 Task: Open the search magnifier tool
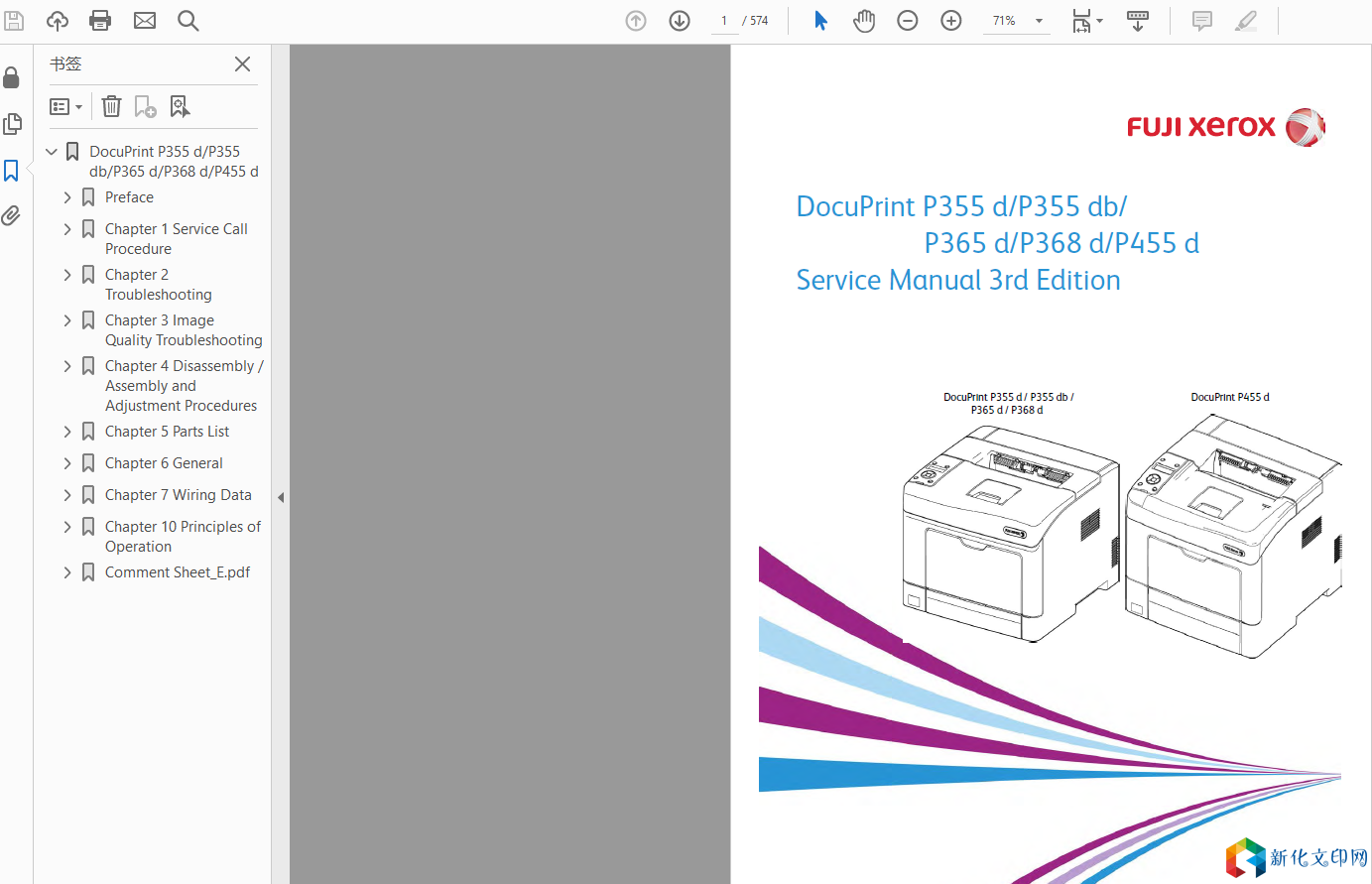pos(187,21)
